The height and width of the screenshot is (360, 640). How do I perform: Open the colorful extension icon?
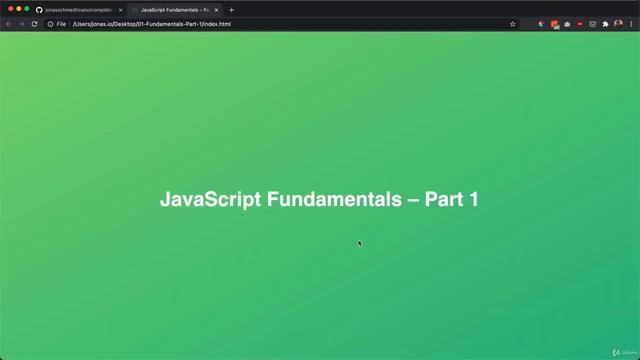(x=541, y=24)
